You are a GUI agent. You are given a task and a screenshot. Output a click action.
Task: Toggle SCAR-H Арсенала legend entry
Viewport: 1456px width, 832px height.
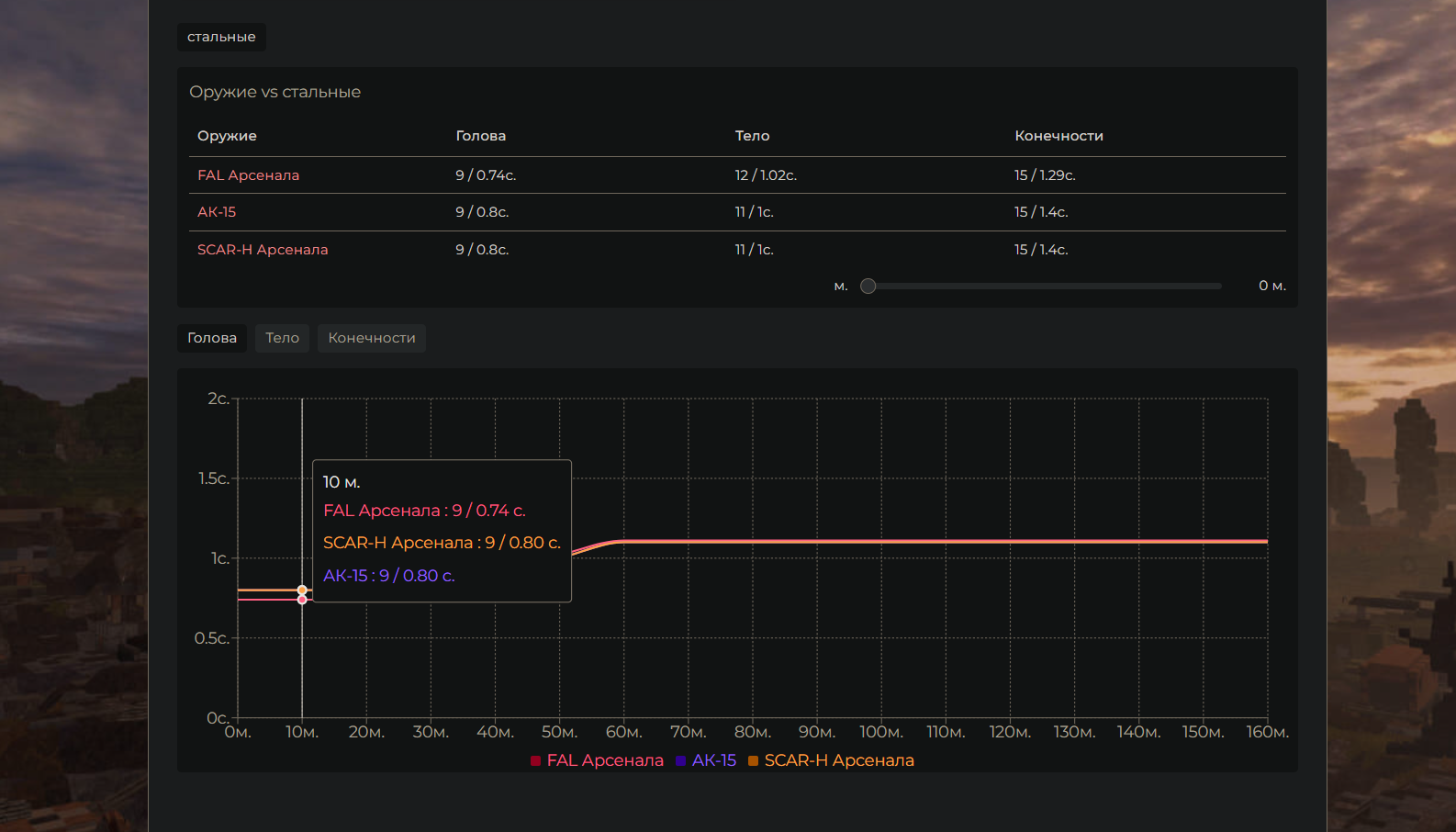point(831,760)
